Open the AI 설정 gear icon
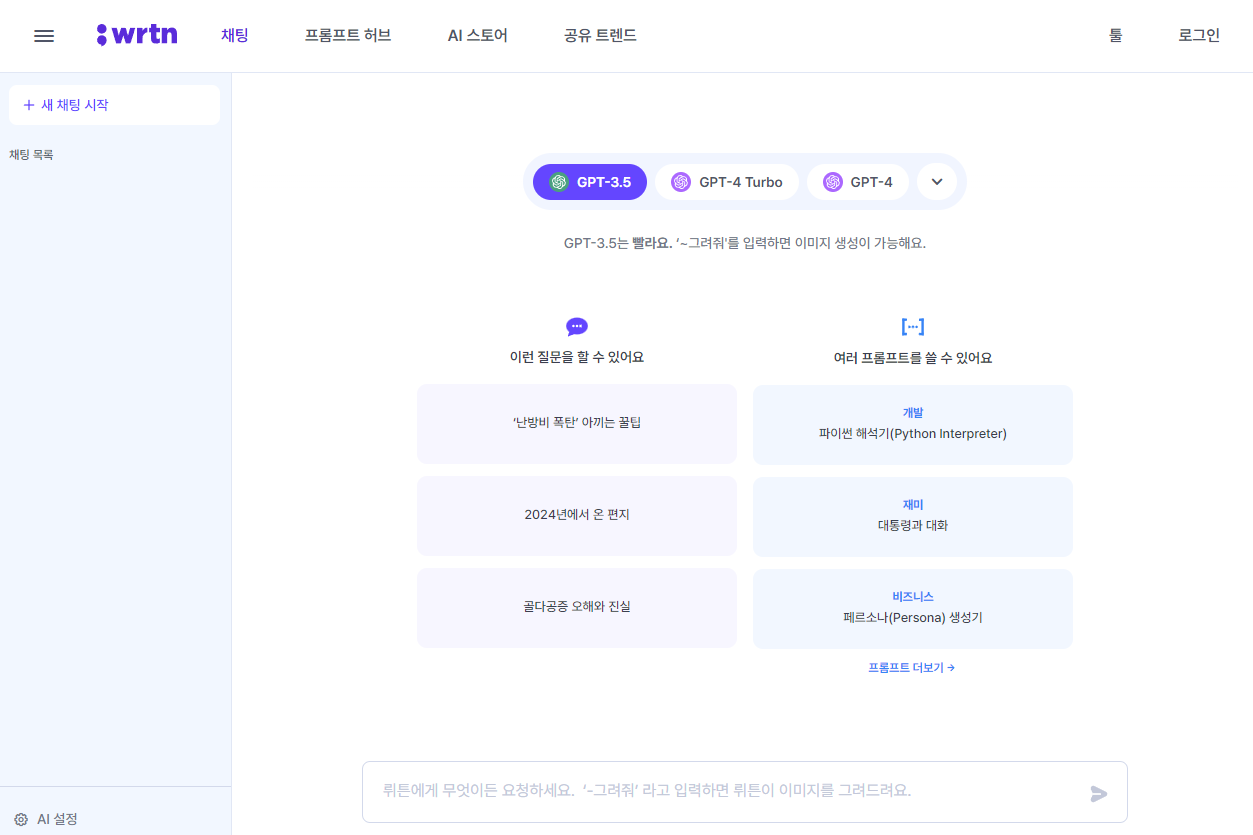1253x835 pixels. pos(21,819)
